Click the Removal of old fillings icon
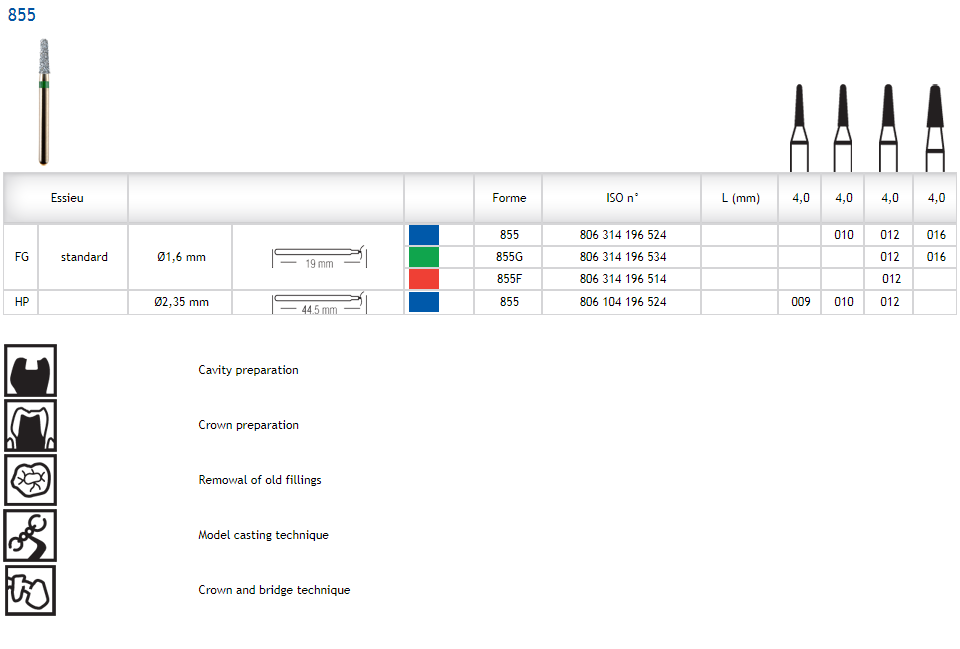Screen dimensions: 960x649 [30, 480]
